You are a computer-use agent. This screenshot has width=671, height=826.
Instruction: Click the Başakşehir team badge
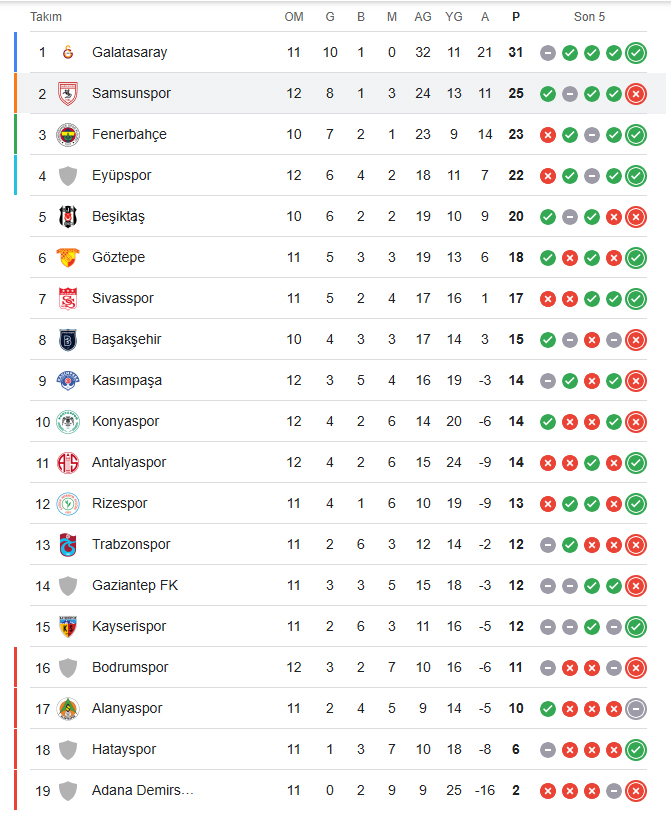pyautogui.click(x=68, y=340)
